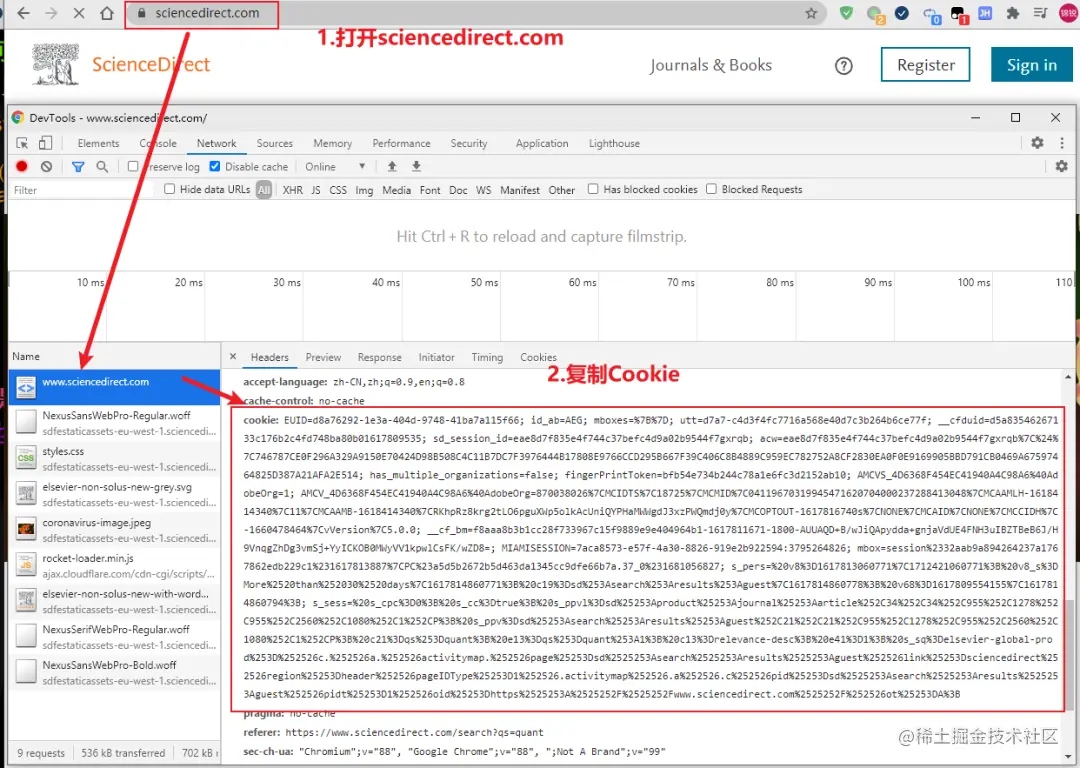Toggle device toolbar icon in DevTools
Screen dimensions: 1080x768
point(45,143)
